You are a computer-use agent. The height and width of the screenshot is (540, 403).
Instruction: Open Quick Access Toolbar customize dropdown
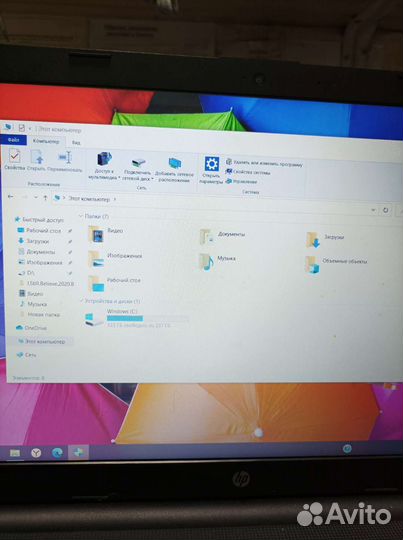click(x=30, y=128)
